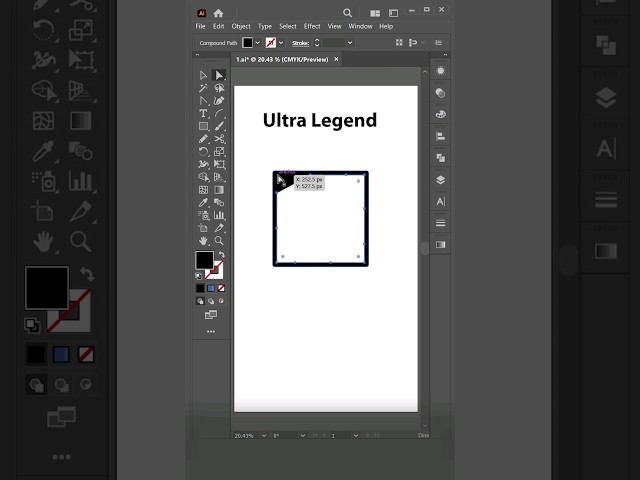Image resolution: width=640 pixels, height=480 pixels.
Task: Open the Color palette panel
Action: [x=440, y=115]
